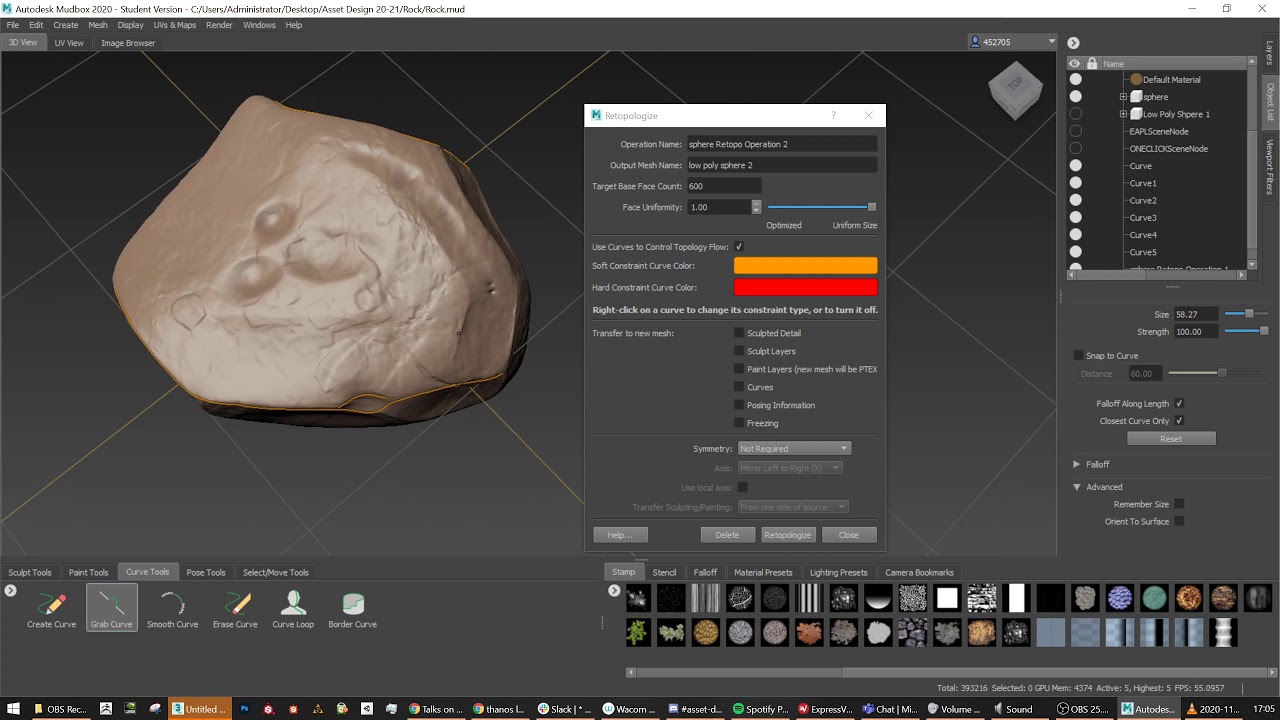Open the File menu
Screen dimensions: 1280x720
(13, 25)
